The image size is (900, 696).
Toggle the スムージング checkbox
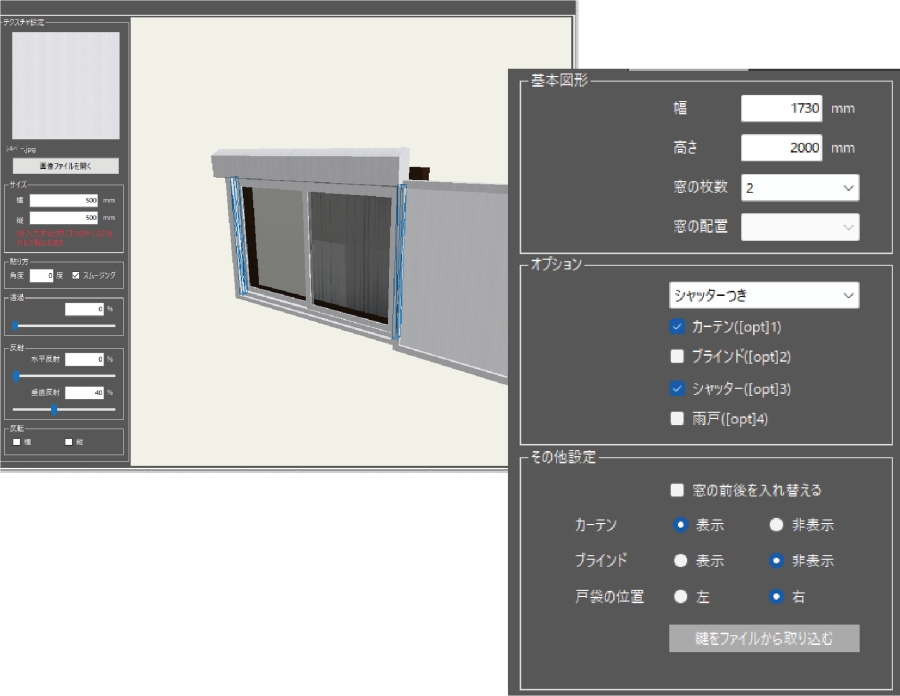click(x=77, y=274)
